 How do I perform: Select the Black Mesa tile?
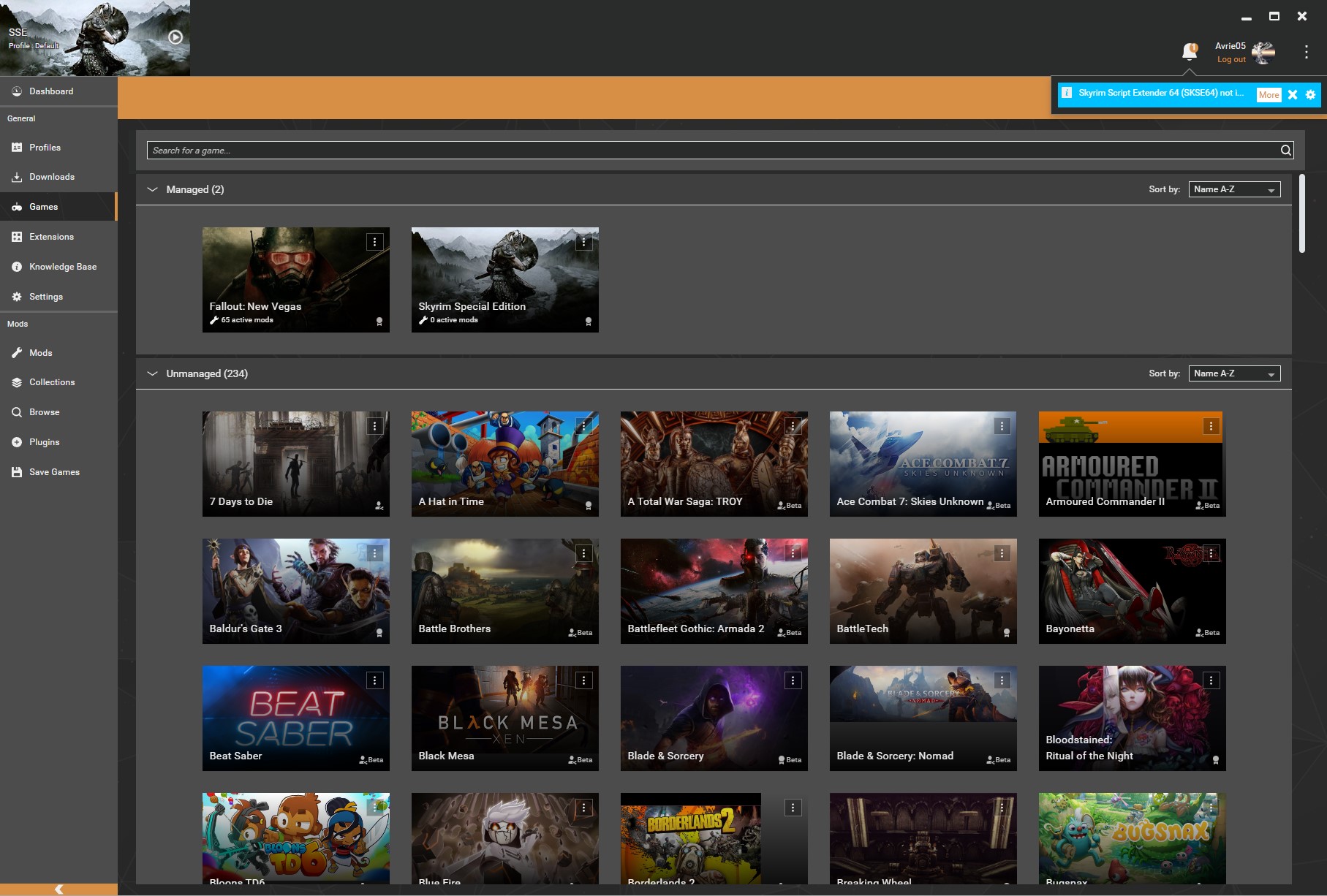(505, 718)
